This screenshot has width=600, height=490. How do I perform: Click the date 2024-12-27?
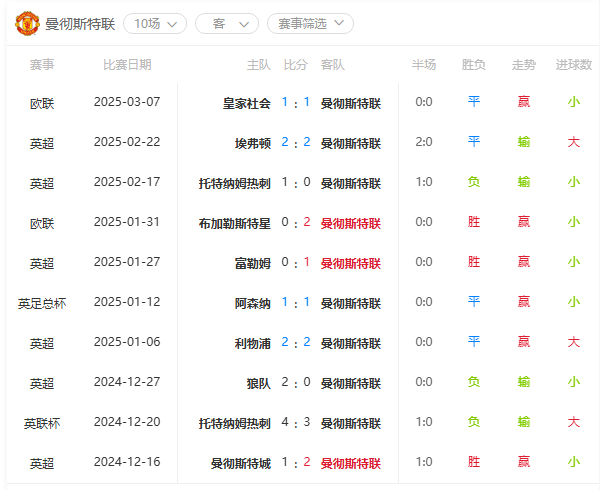[x=127, y=382]
